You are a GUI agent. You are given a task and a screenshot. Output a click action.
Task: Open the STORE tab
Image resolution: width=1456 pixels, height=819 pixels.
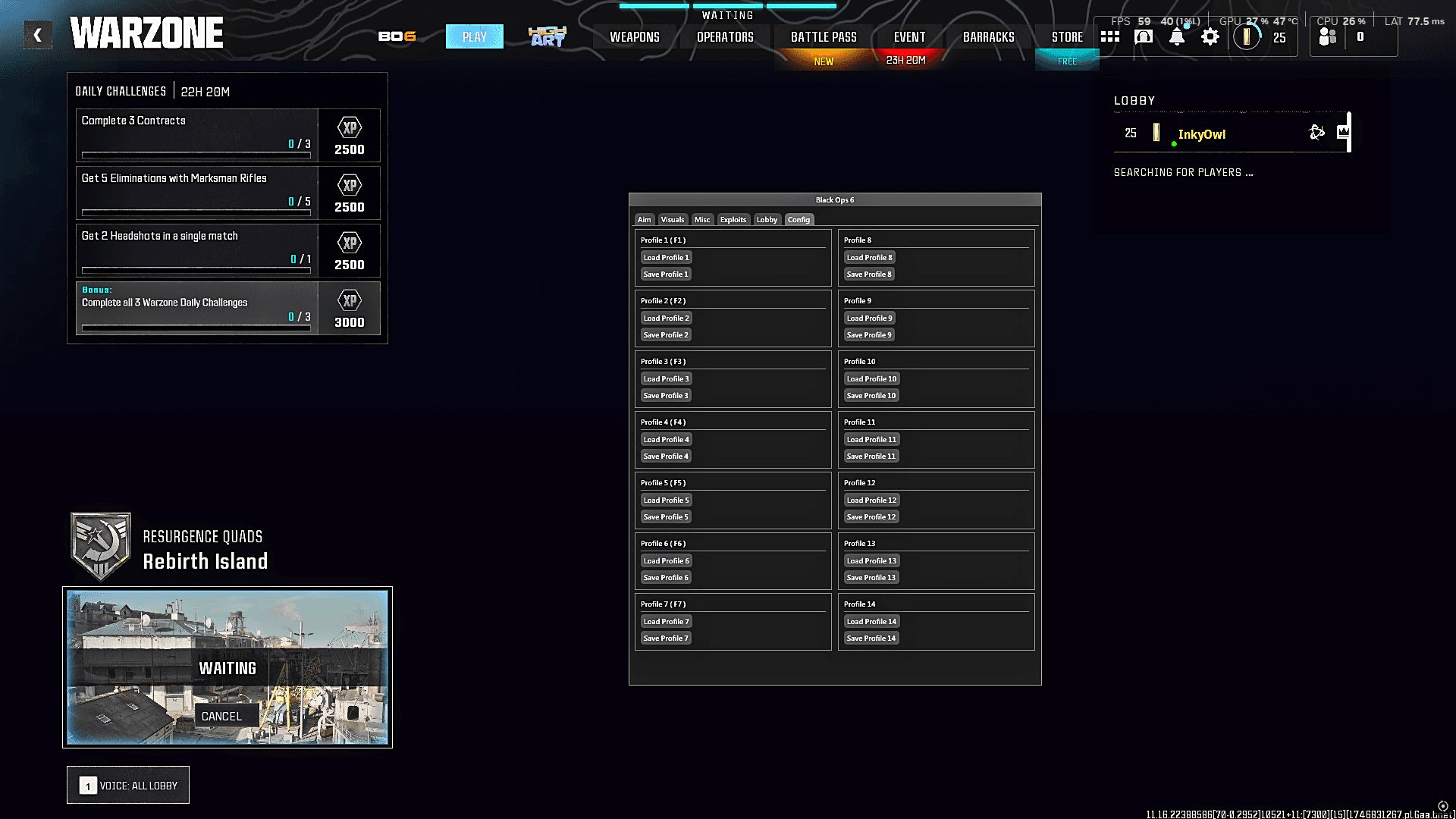coord(1067,36)
